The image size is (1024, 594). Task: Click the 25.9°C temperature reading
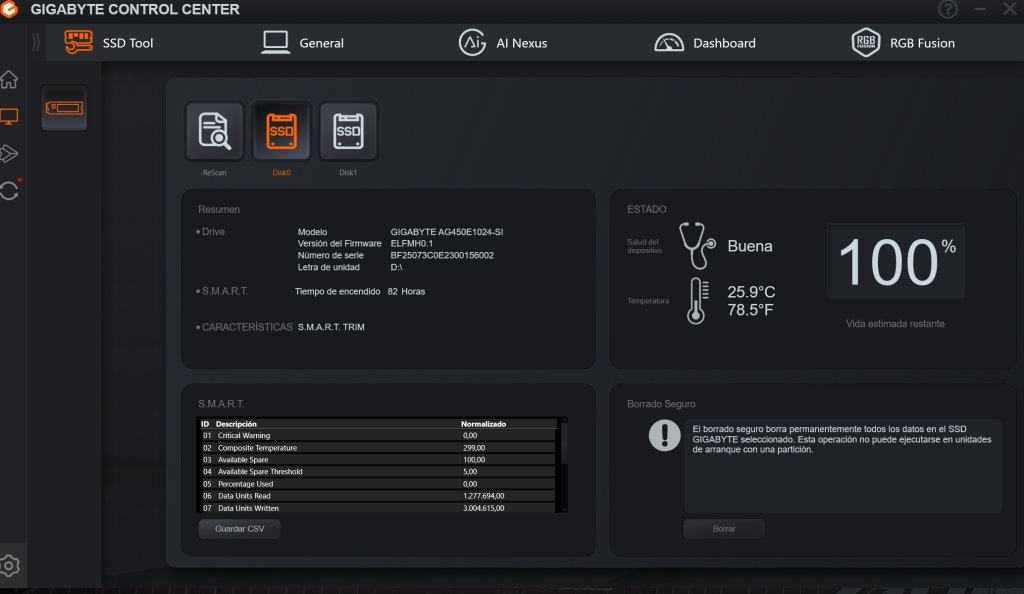[x=751, y=292]
